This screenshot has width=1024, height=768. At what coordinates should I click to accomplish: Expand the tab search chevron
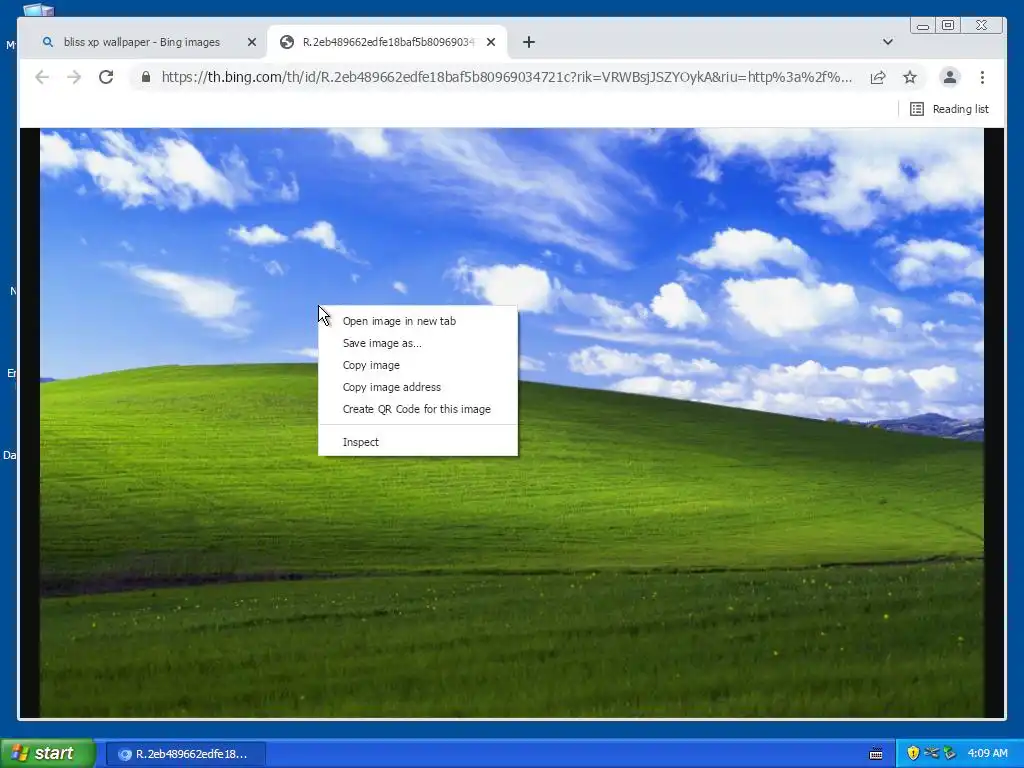pos(888,42)
